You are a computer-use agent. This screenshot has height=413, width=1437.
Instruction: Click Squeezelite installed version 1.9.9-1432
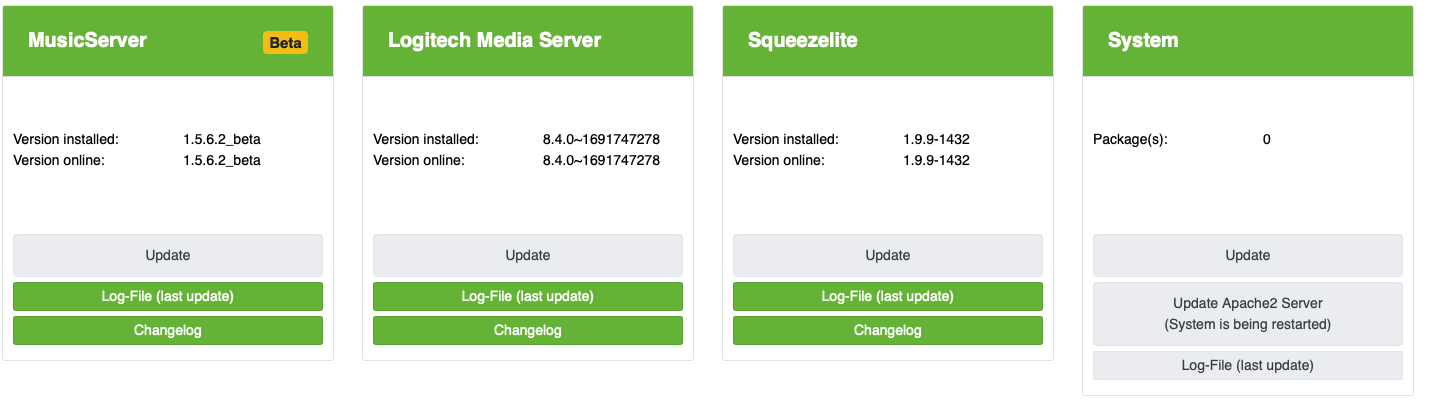click(x=936, y=140)
